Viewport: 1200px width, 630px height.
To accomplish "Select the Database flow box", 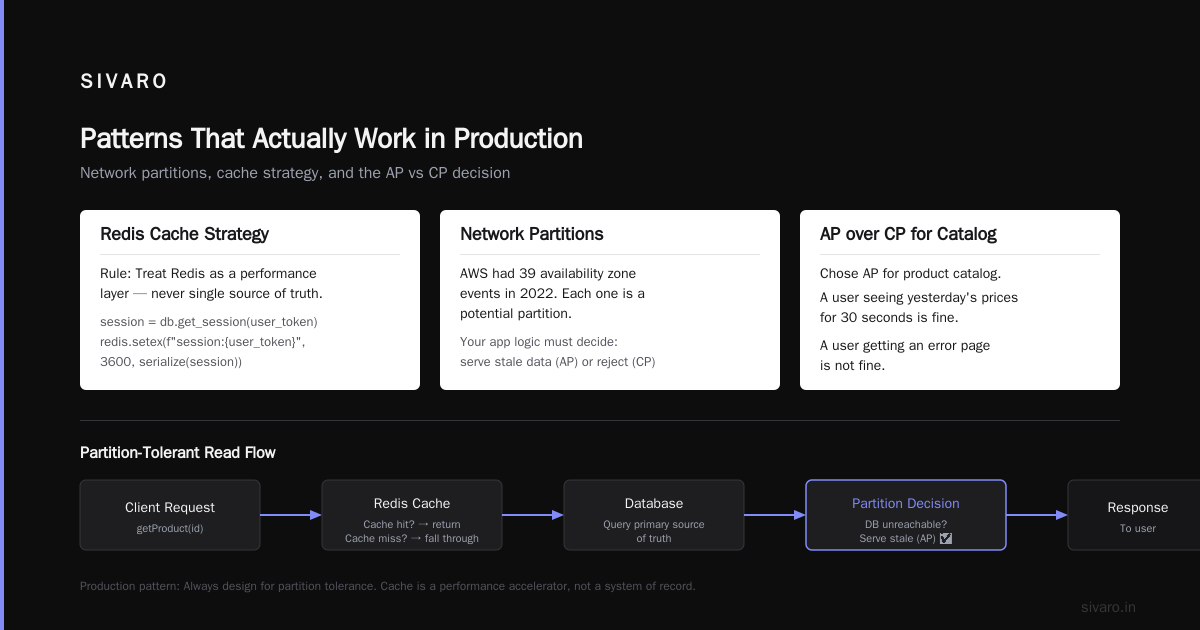I will (654, 515).
